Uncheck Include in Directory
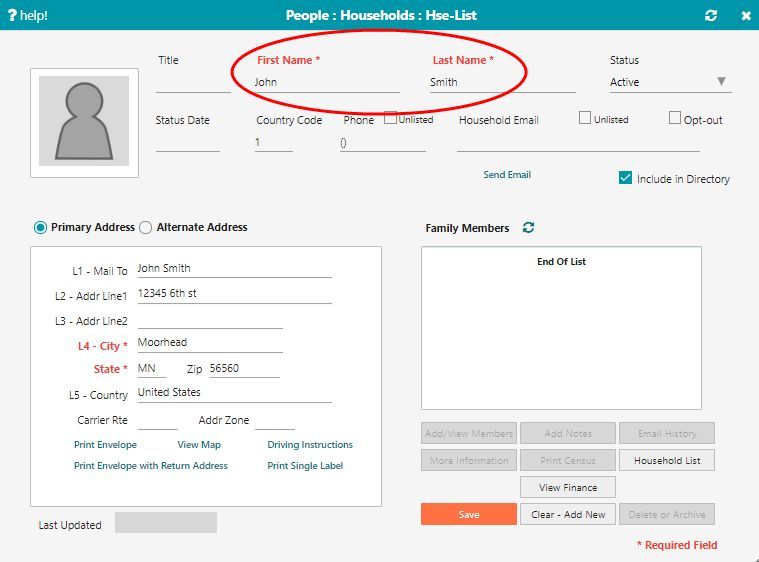This screenshot has height=562, width=759. (x=625, y=178)
